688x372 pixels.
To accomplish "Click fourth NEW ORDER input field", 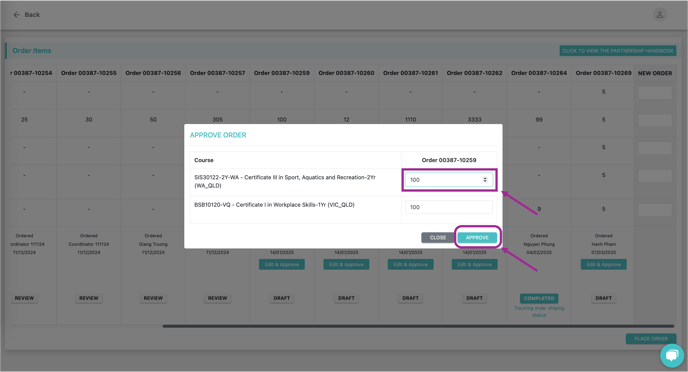I will click(x=655, y=176).
